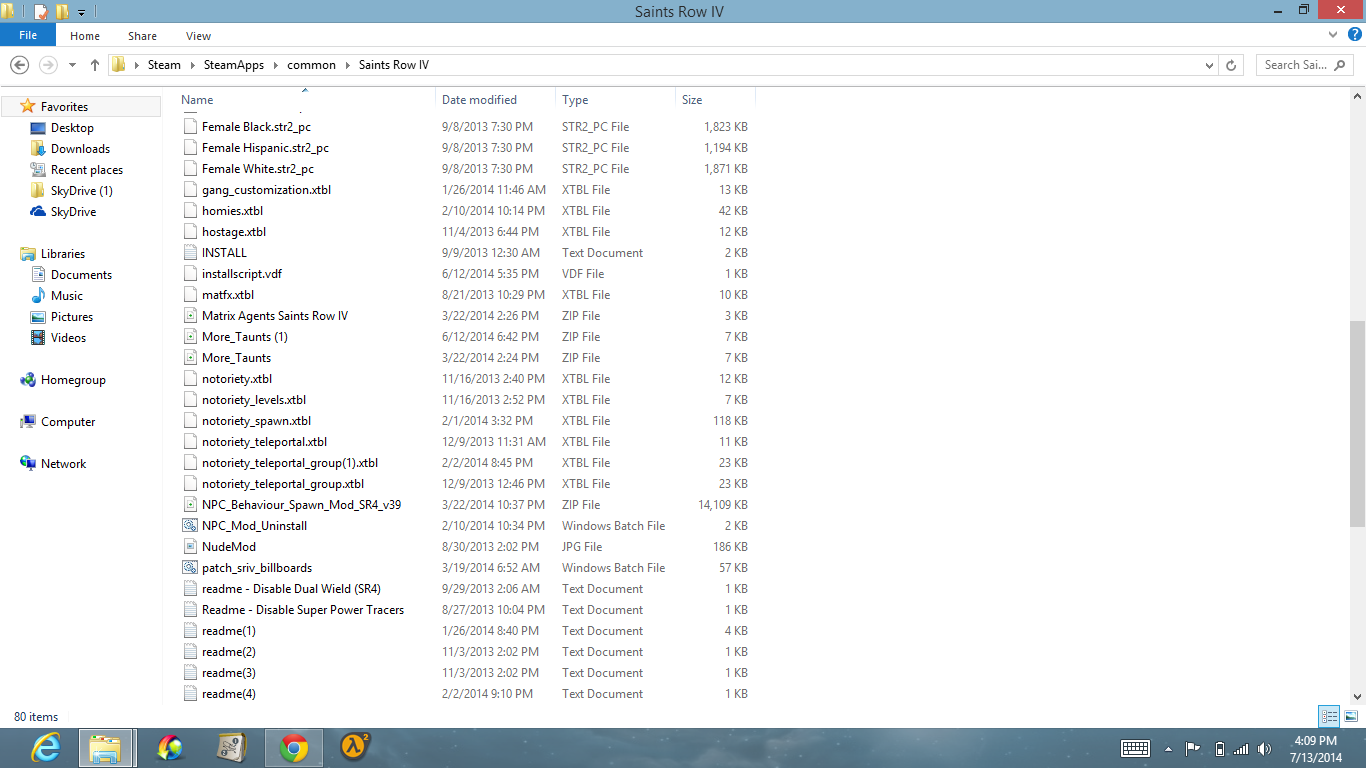Click the Desktop icon in Favorites

click(x=38, y=128)
